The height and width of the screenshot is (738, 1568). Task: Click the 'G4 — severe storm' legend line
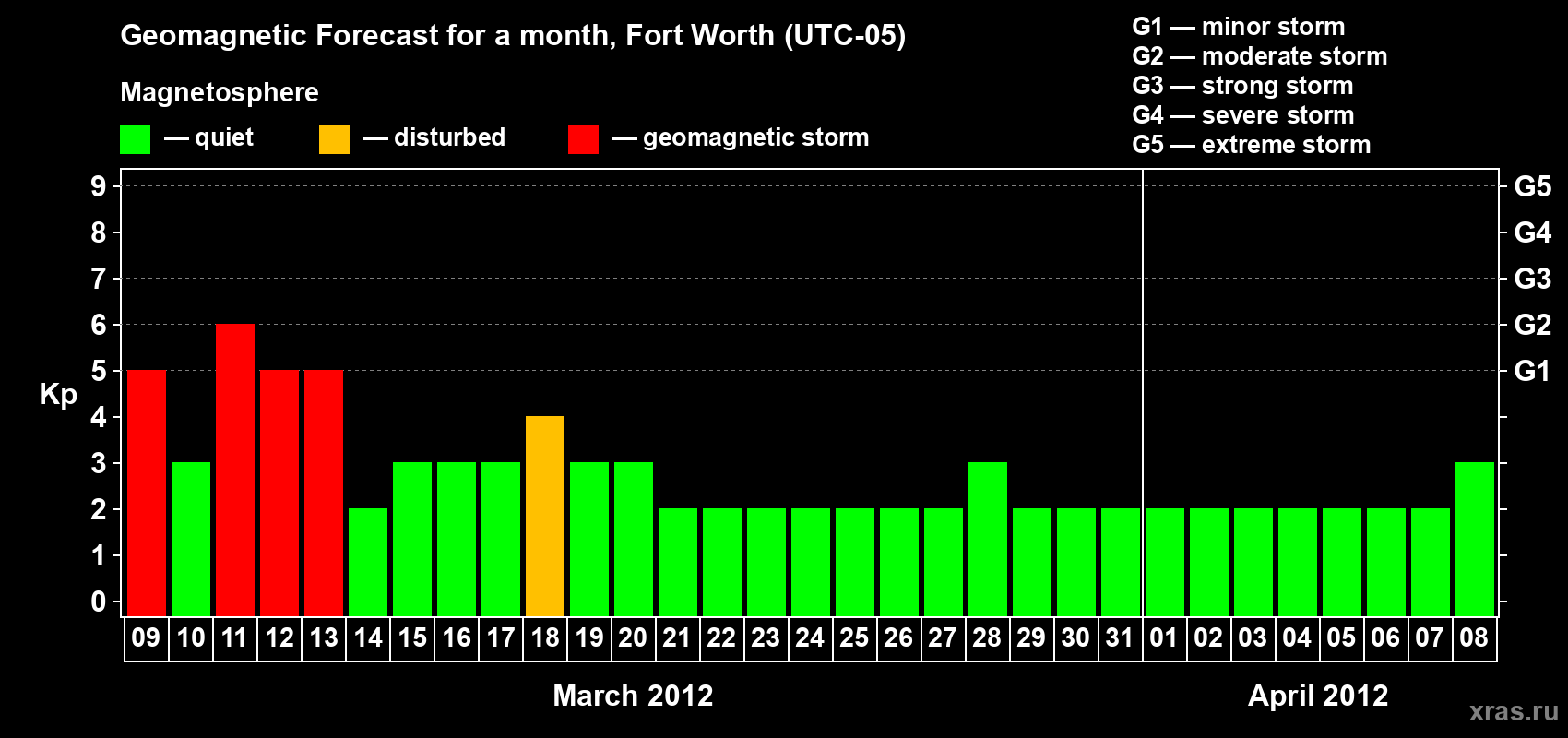point(1242,115)
